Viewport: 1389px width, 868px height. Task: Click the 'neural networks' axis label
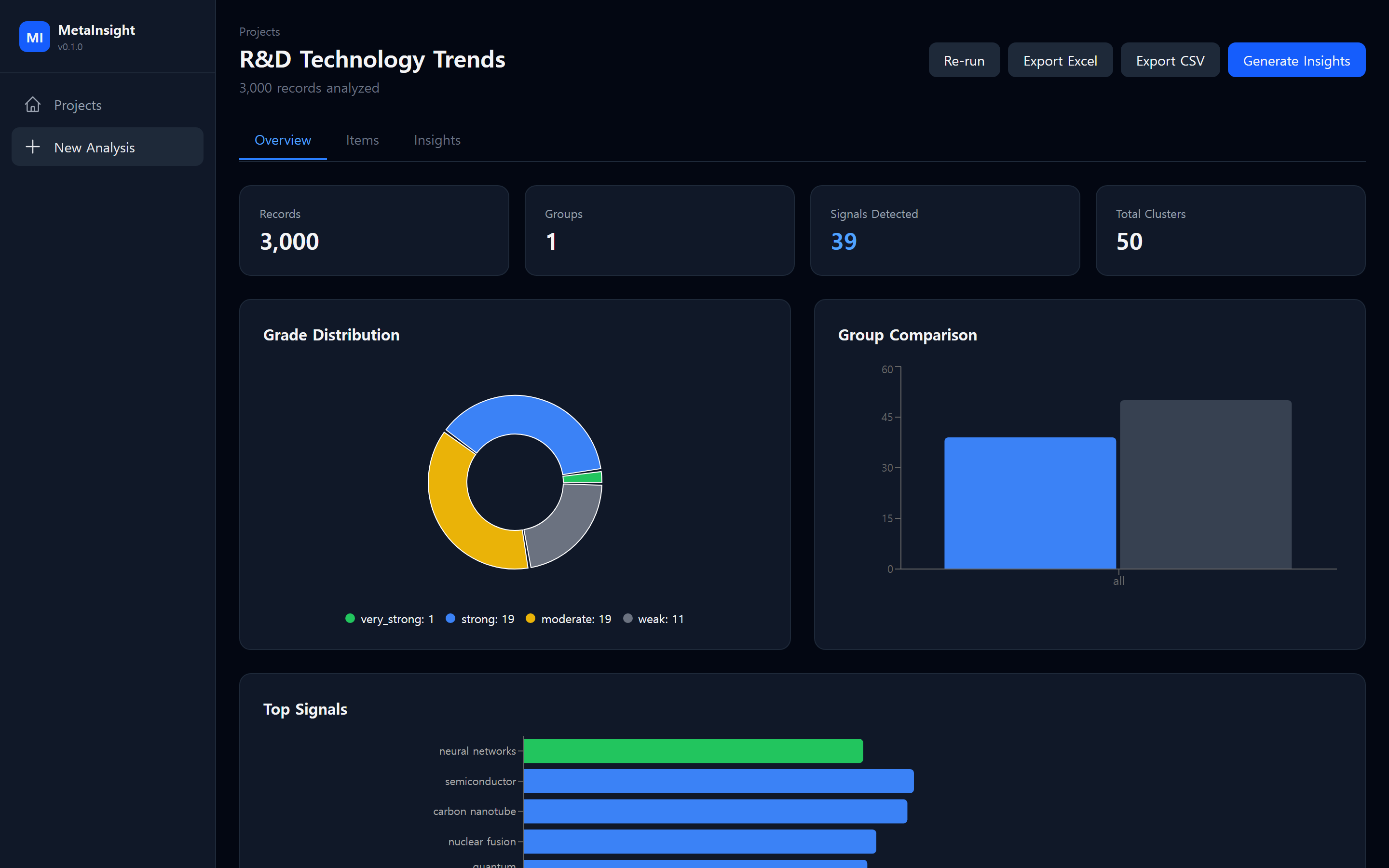point(477,751)
